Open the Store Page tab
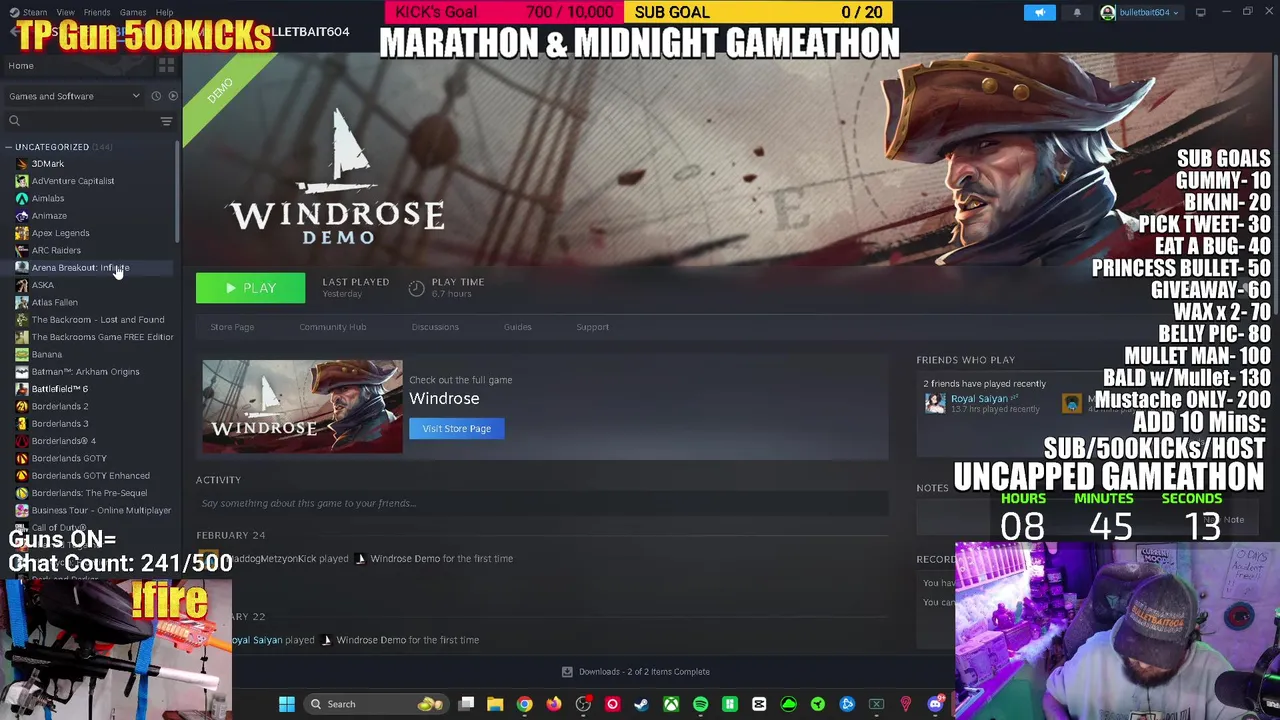Viewport: 1280px width, 720px height. pyautogui.click(x=232, y=327)
